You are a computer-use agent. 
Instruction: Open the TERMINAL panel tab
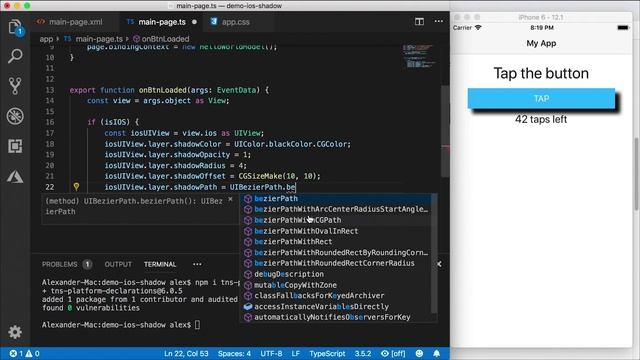pyautogui.click(x=160, y=264)
